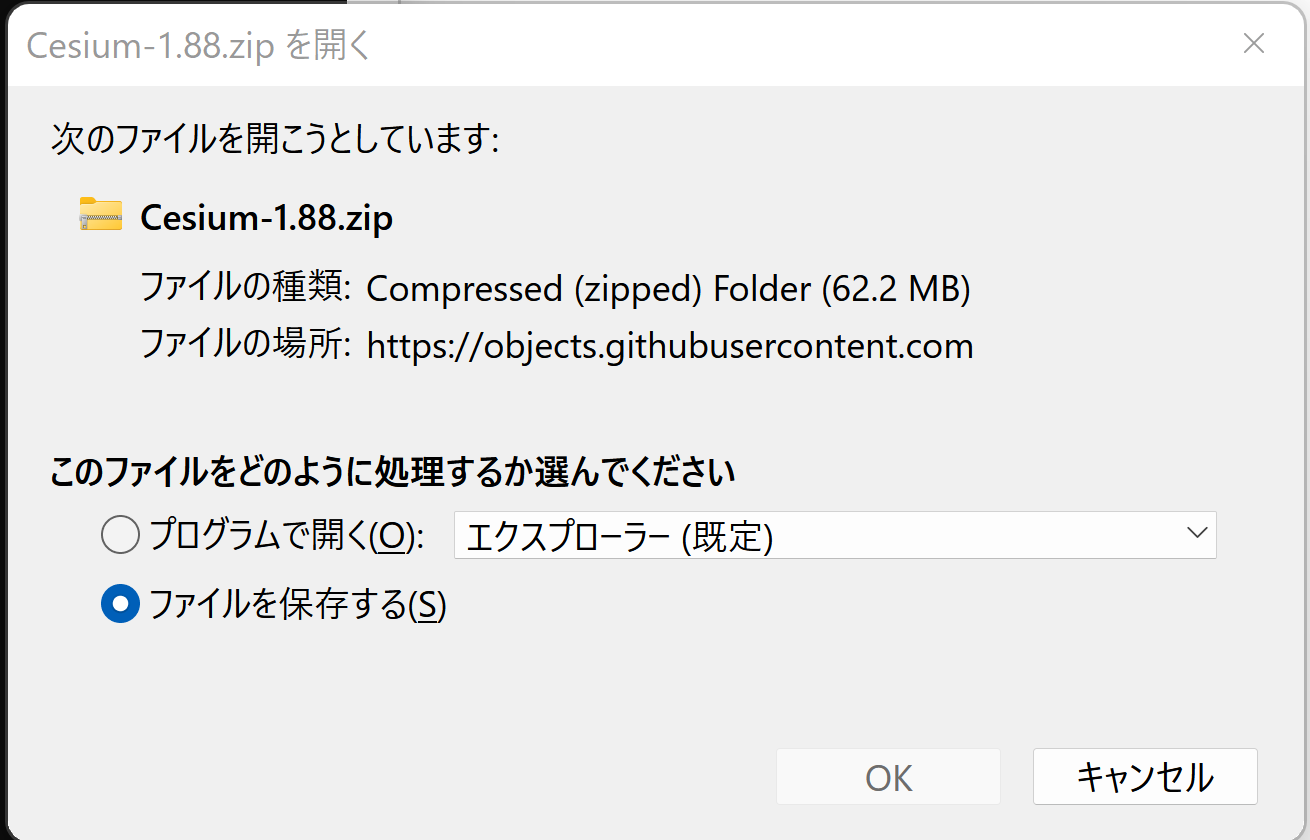Click the ファイルの場所 label
The height and width of the screenshot is (840, 1310).
tap(245, 345)
